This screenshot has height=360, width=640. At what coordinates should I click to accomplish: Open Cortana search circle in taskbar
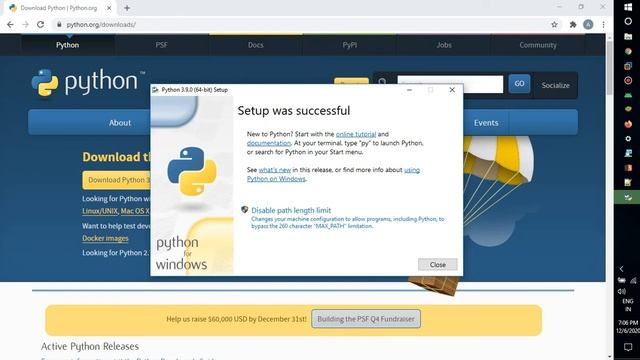[628, 21]
